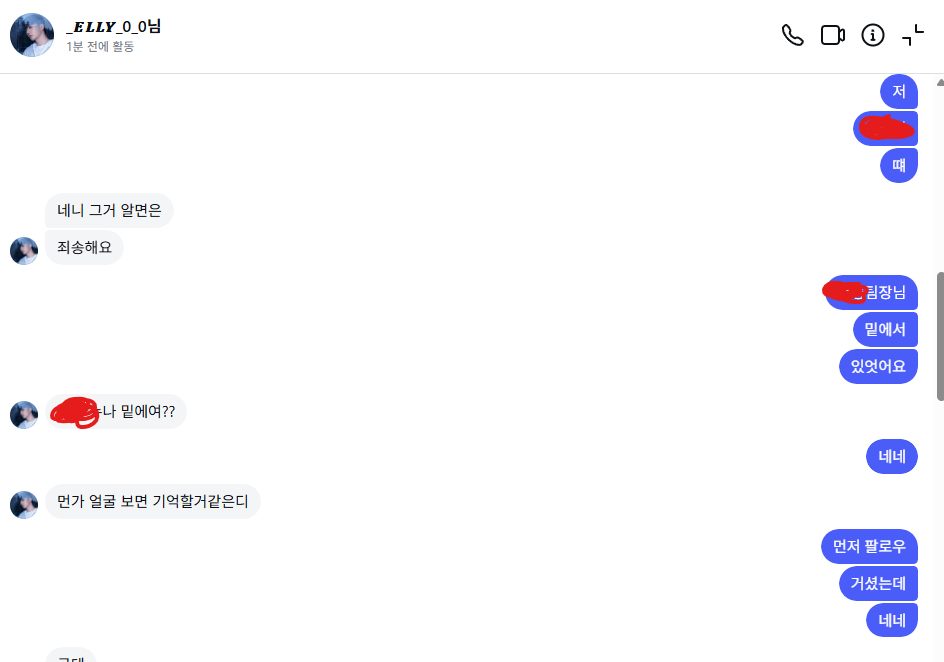Start a video call with the camera icon

(x=832, y=35)
